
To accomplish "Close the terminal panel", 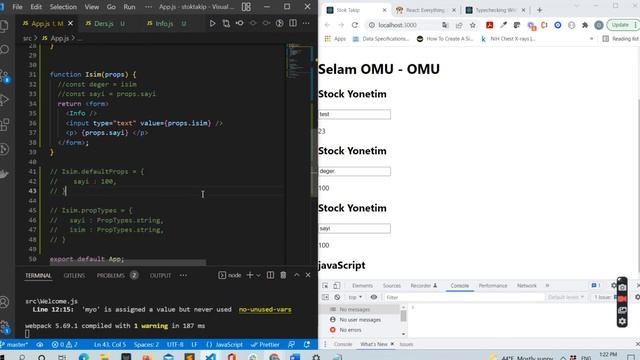I will (308, 275).
